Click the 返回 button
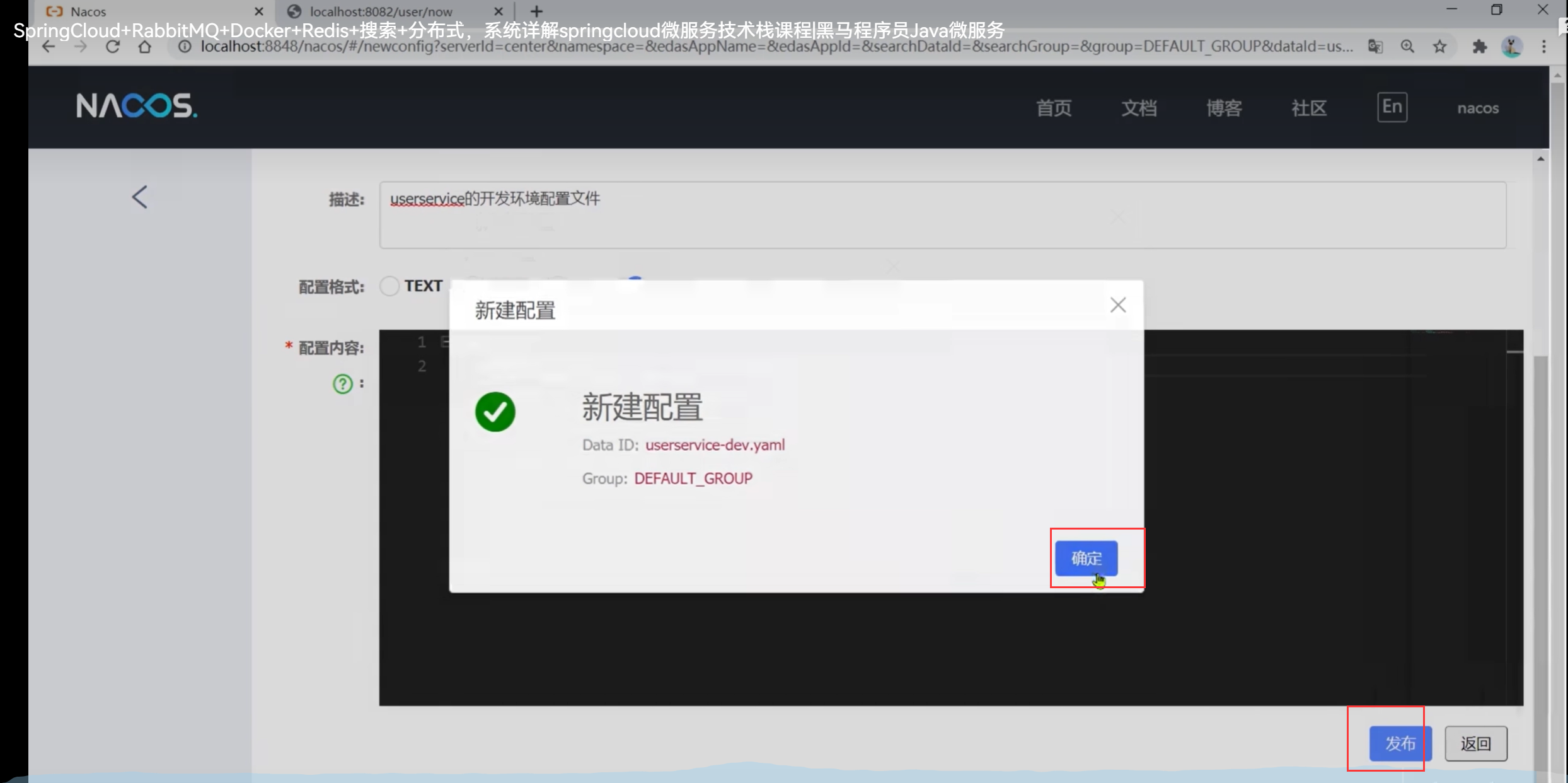1568x783 pixels. pyautogui.click(x=1475, y=744)
